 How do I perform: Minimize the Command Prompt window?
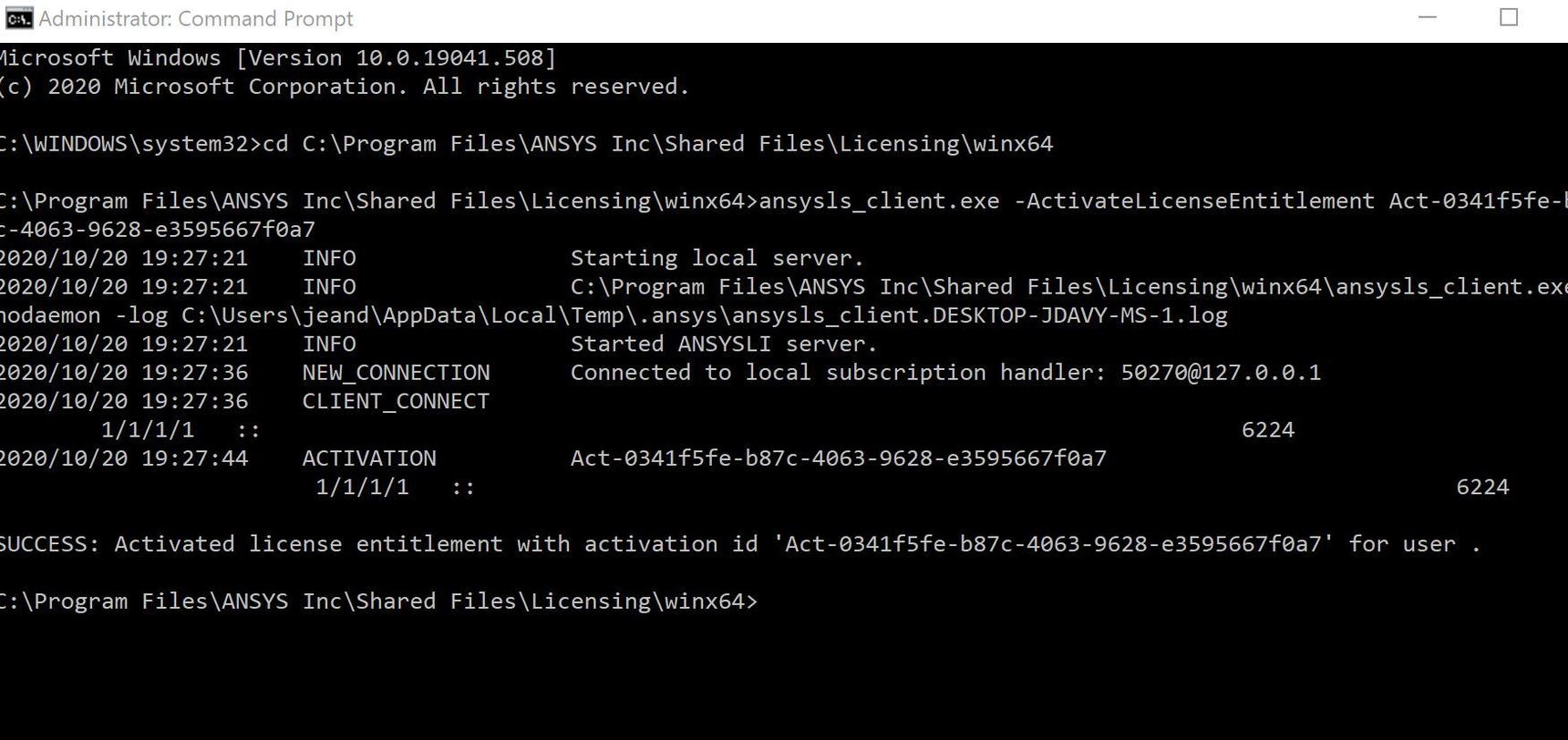pyautogui.click(x=1428, y=18)
